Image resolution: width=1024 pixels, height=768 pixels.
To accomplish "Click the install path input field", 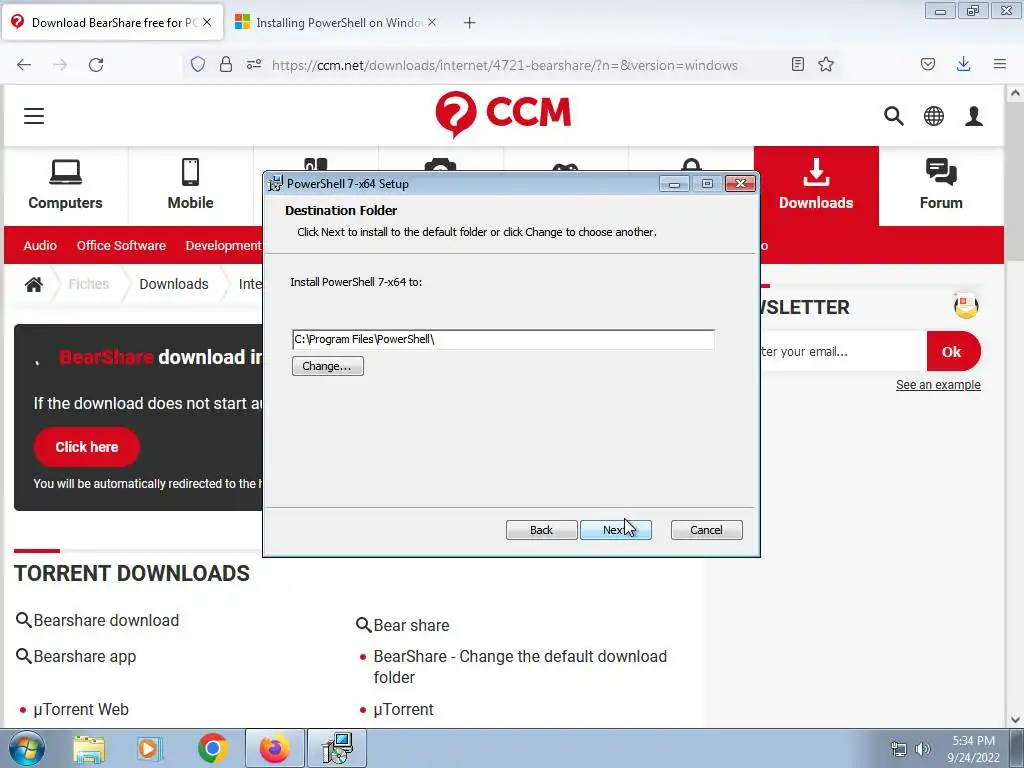I will (503, 339).
